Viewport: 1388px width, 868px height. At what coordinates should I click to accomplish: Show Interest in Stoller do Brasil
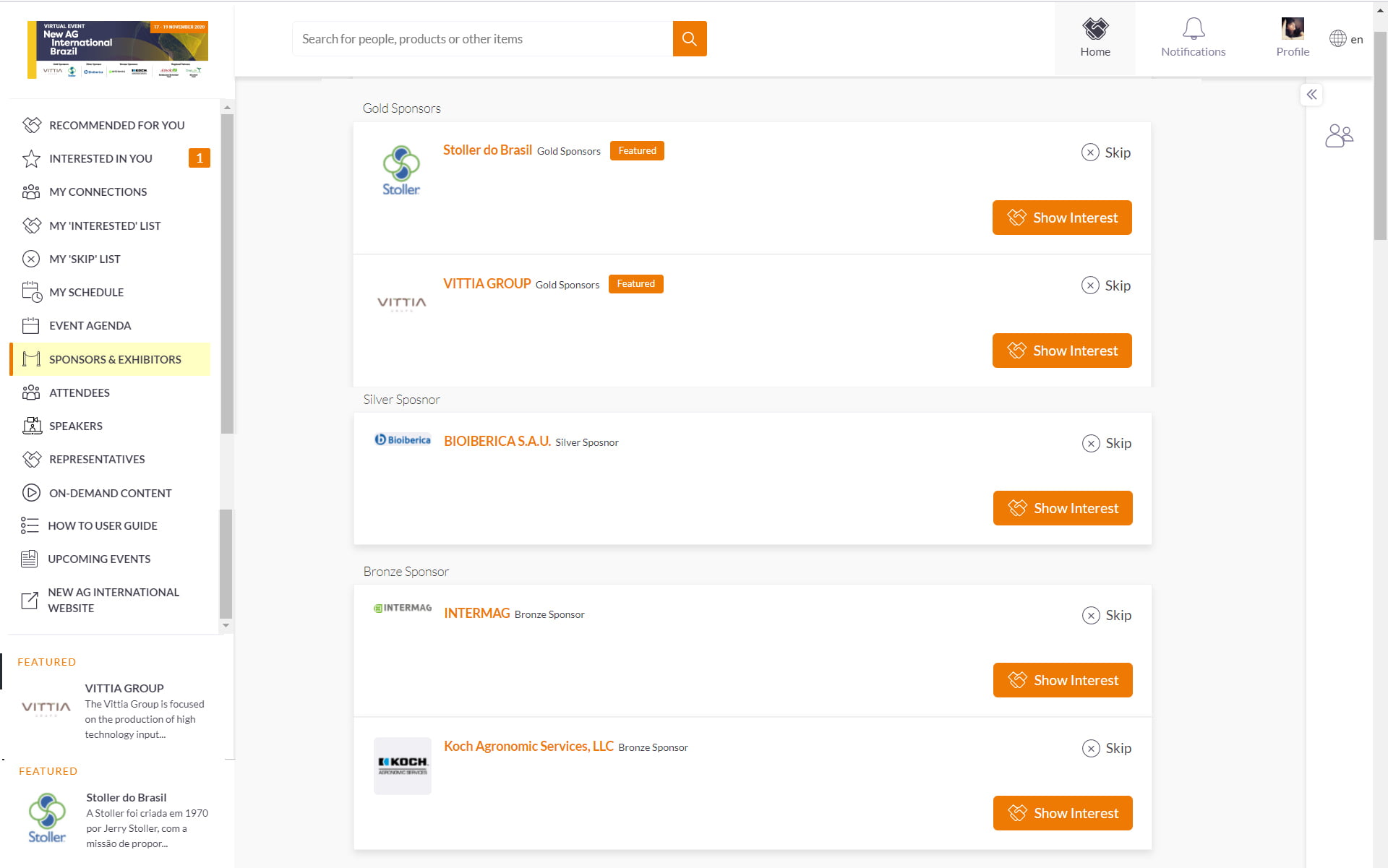(x=1062, y=218)
